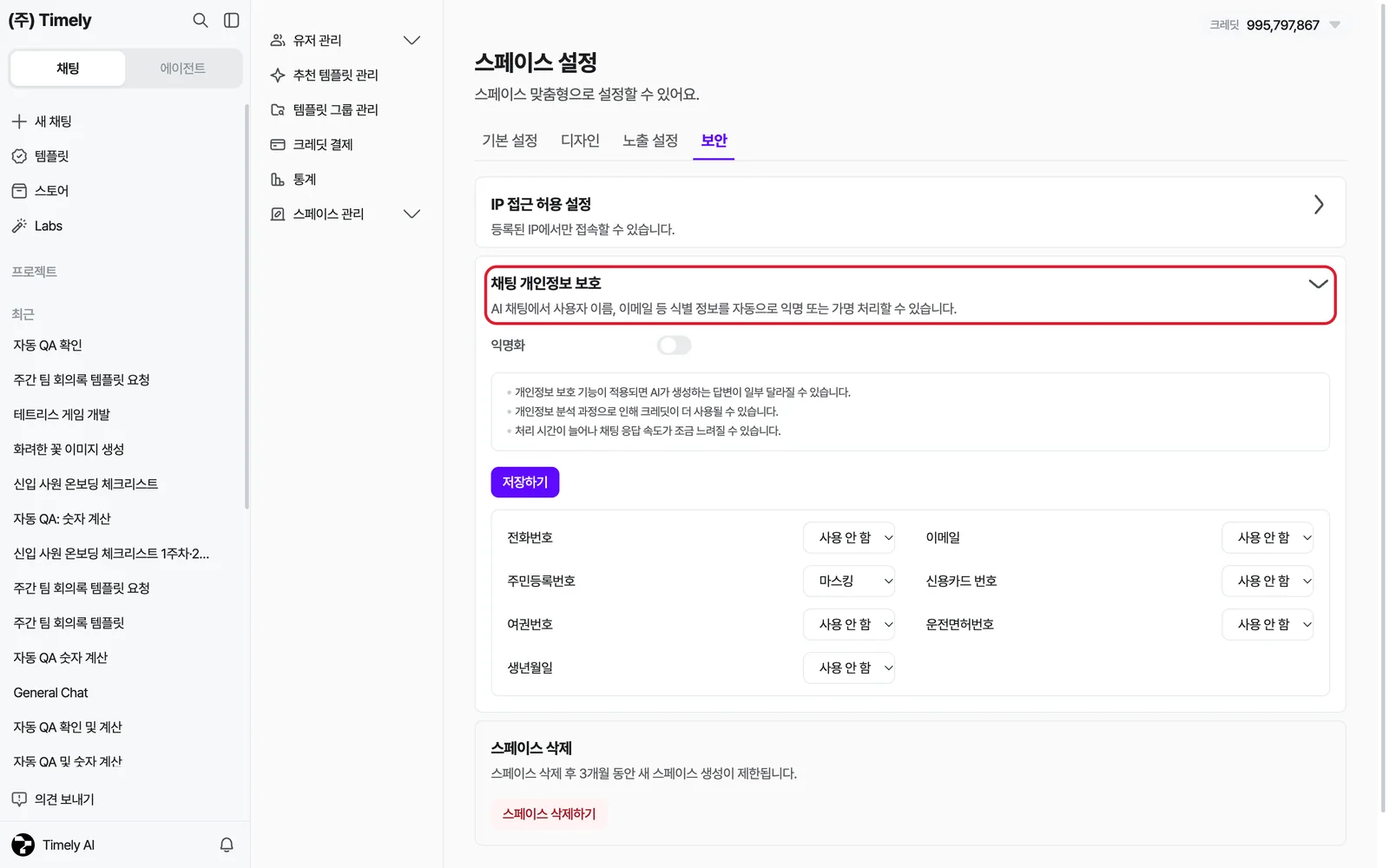Switch to the 에이전트 mode toggle
The height and width of the screenshot is (868, 1389).
coord(182,69)
